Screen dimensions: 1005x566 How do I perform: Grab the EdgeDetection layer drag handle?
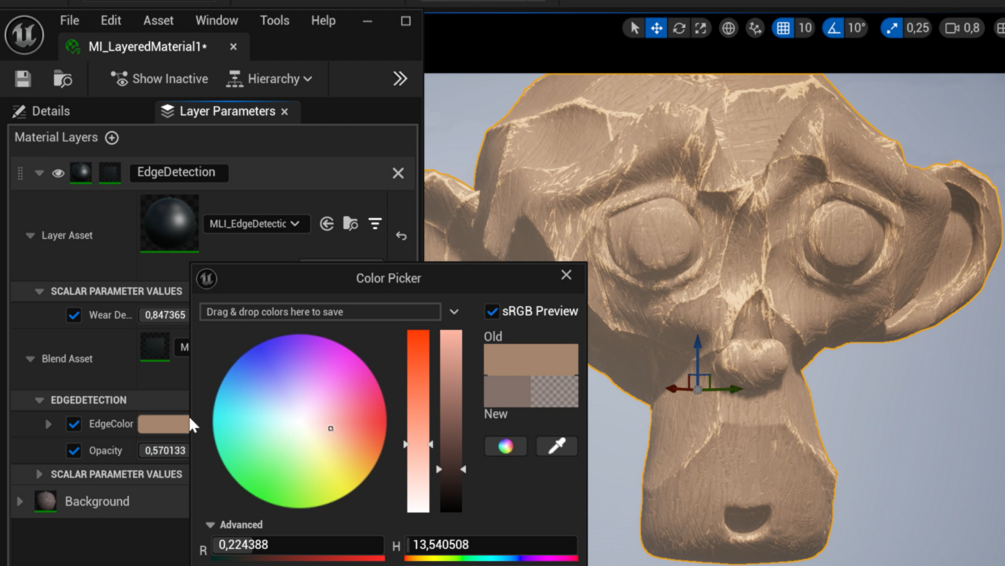click(20, 173)
